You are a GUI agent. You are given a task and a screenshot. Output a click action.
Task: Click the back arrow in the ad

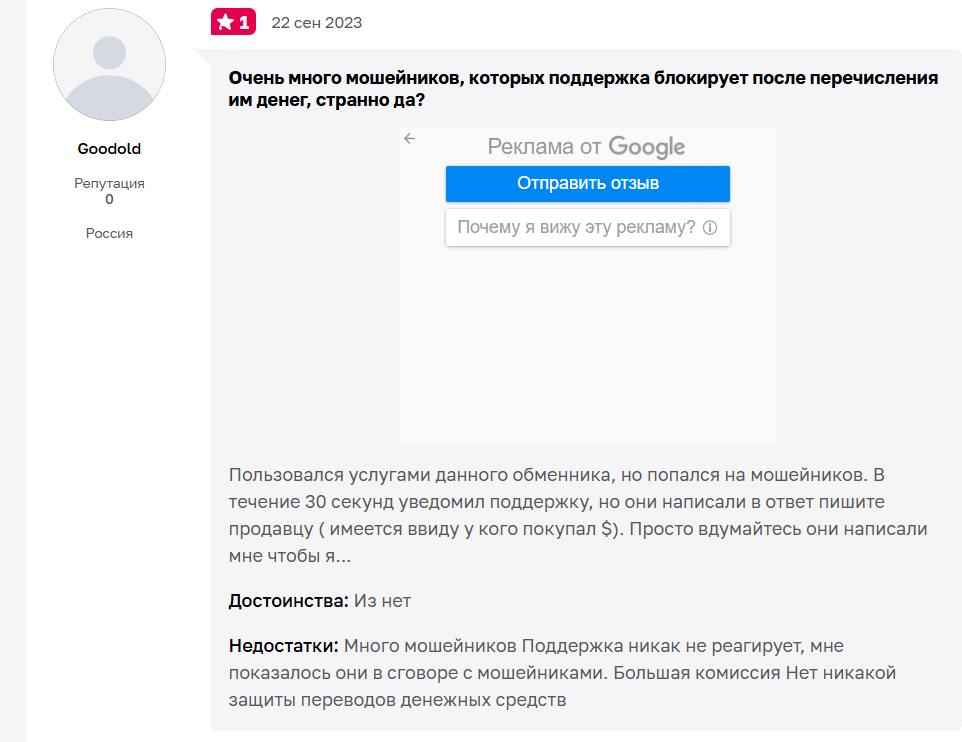coord(409,139)
